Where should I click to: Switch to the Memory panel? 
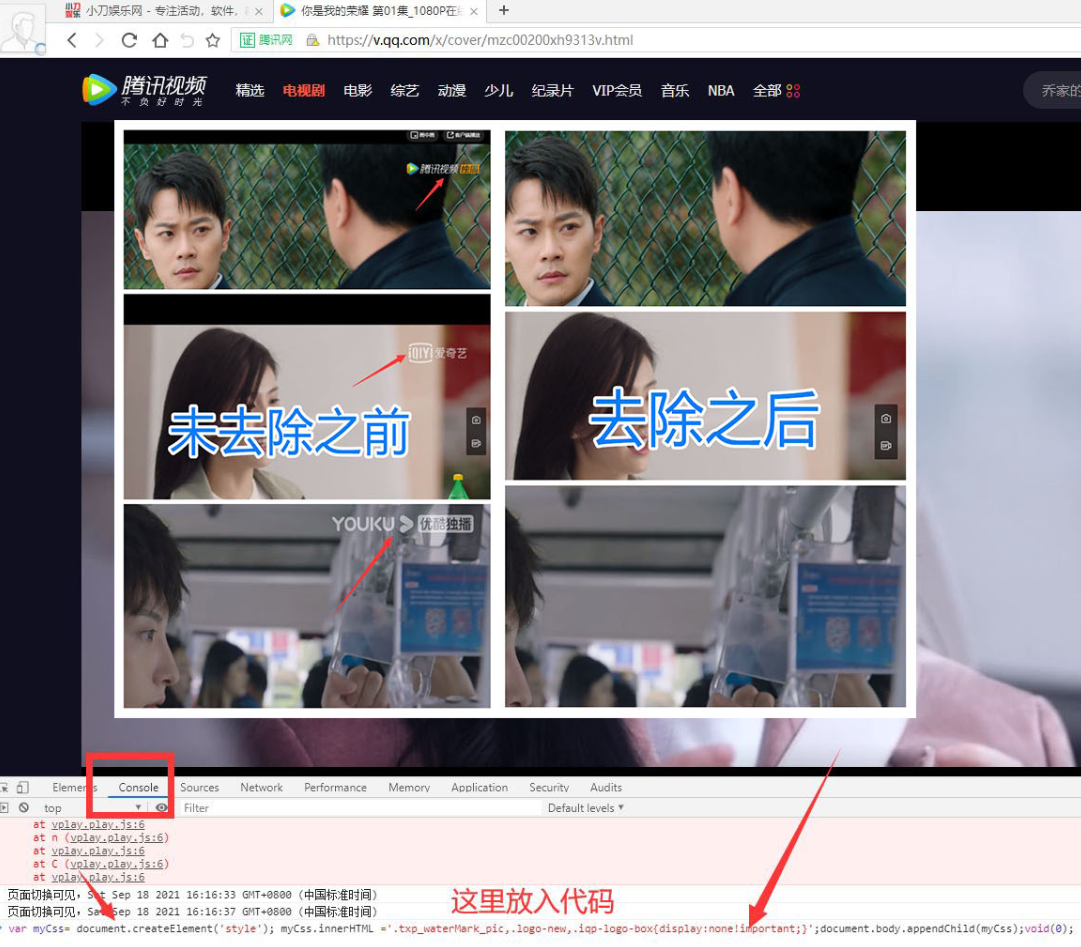pos(409,787)
